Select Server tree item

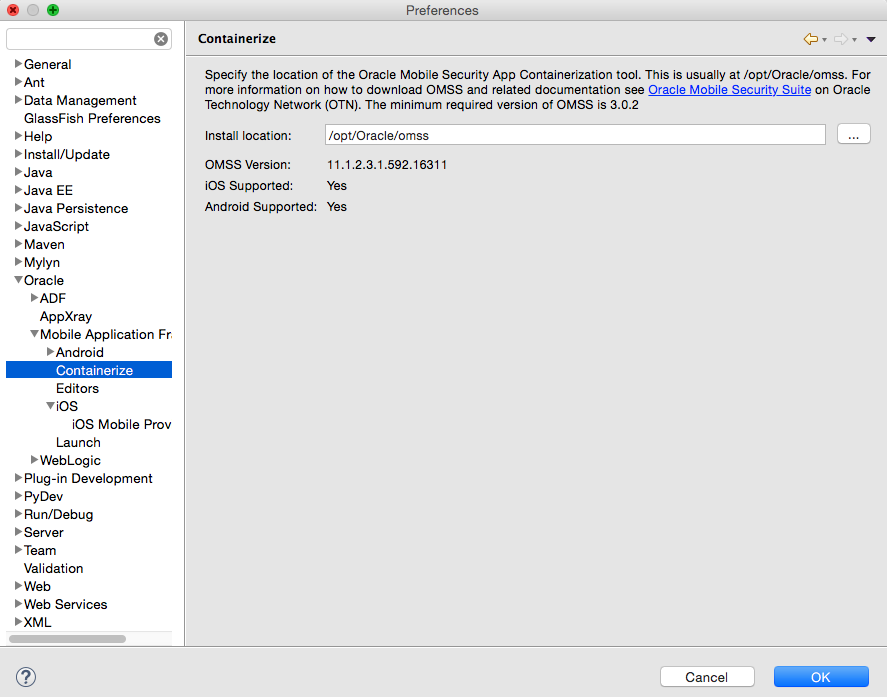click(44, 532)
